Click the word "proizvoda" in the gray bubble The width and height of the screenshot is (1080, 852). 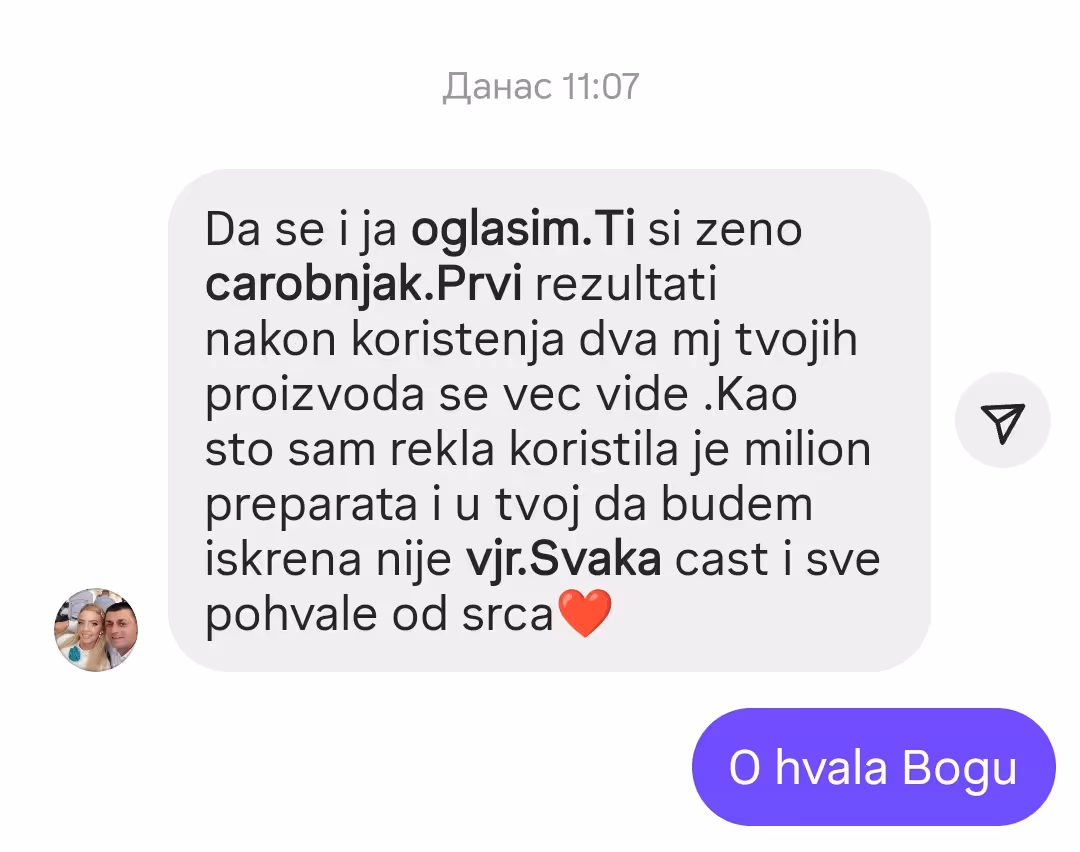315,395
